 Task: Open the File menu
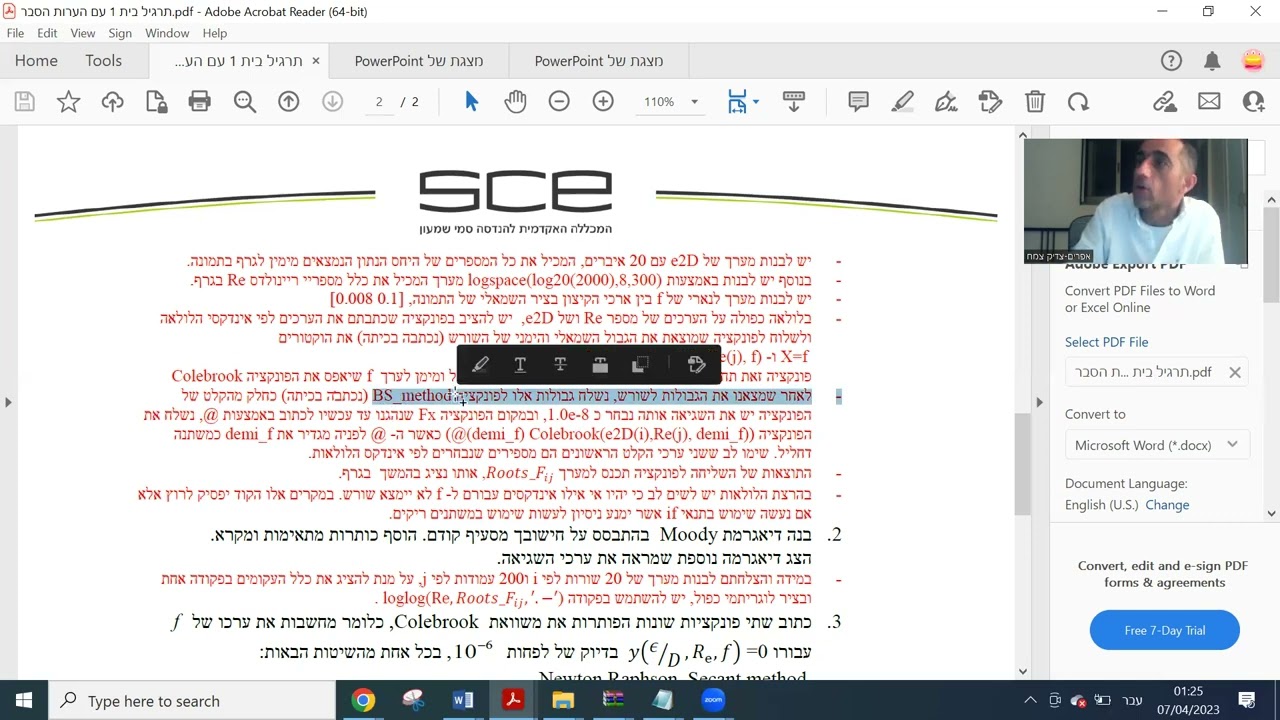coord(15,33)
